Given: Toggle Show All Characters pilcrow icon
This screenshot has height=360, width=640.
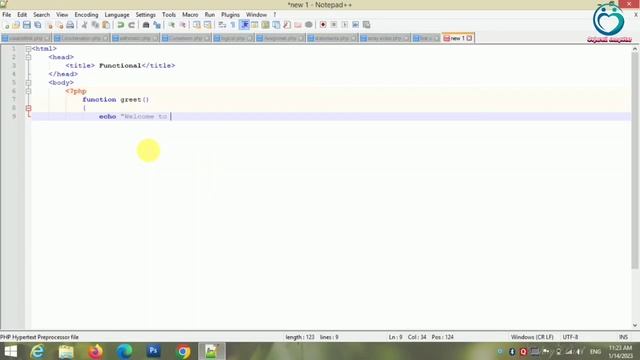Looking at the screenshot, I should click(233, 25).
